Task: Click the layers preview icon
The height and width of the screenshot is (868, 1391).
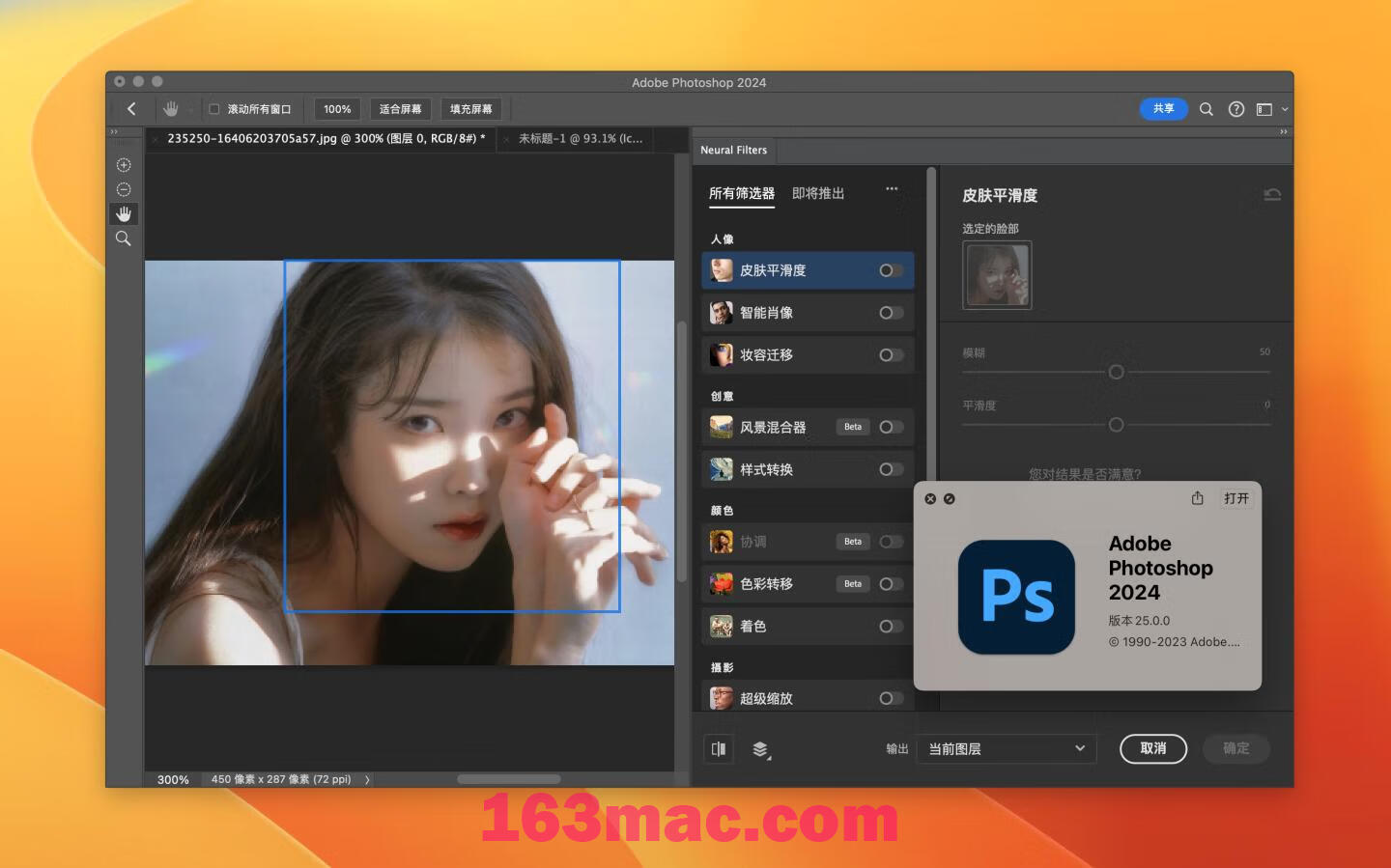Action: (761, 750)
